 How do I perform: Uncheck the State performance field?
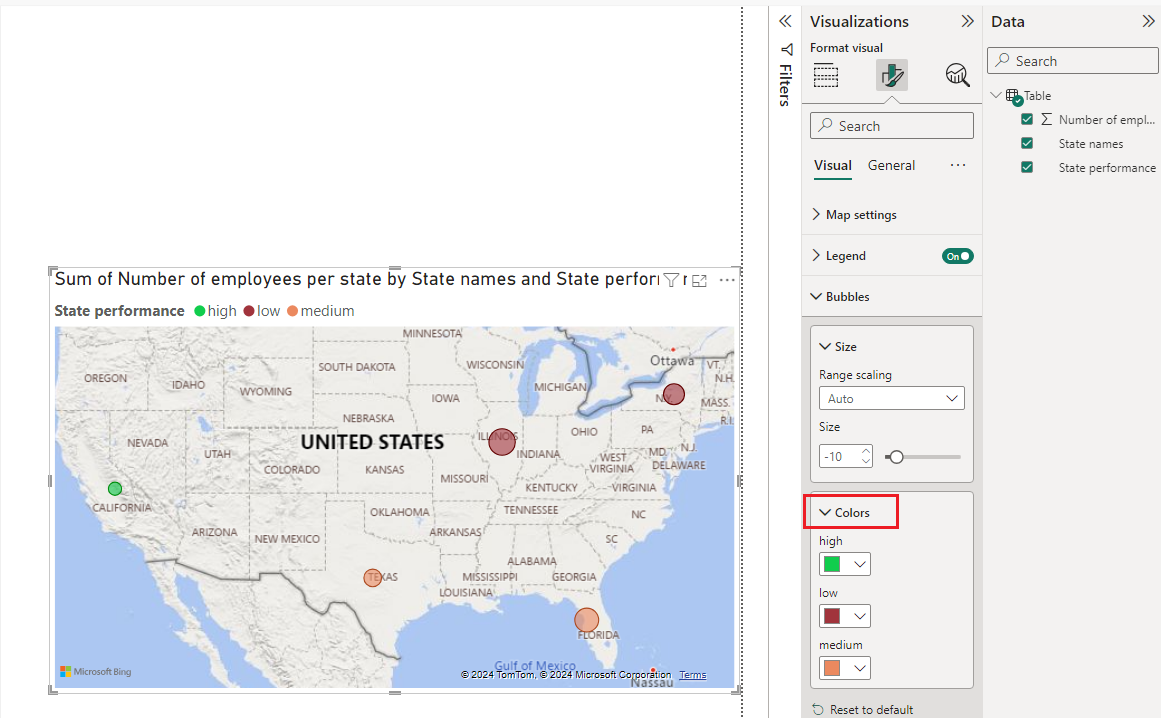coord(1027,167)
